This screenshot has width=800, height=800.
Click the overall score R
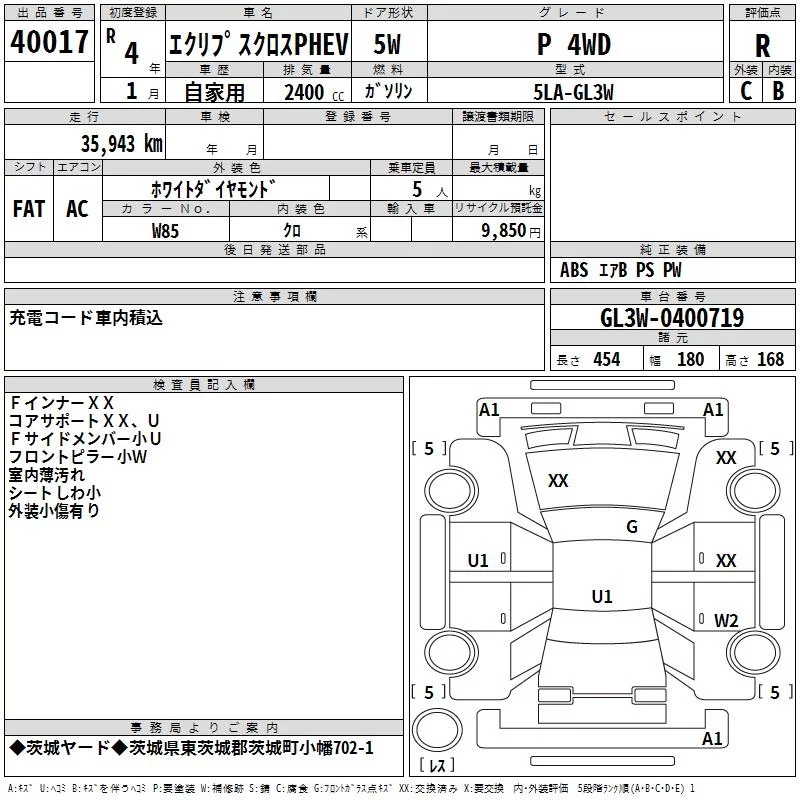click(762, 46)
